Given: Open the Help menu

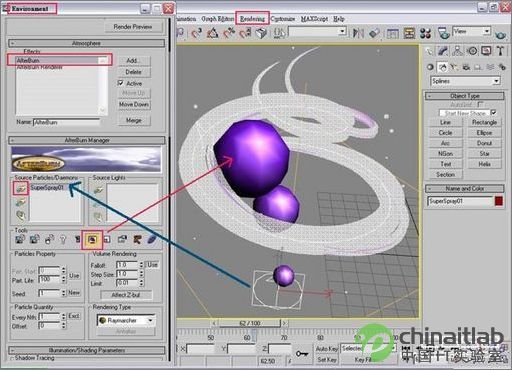Looking at the screenshot, I should 338,19.
